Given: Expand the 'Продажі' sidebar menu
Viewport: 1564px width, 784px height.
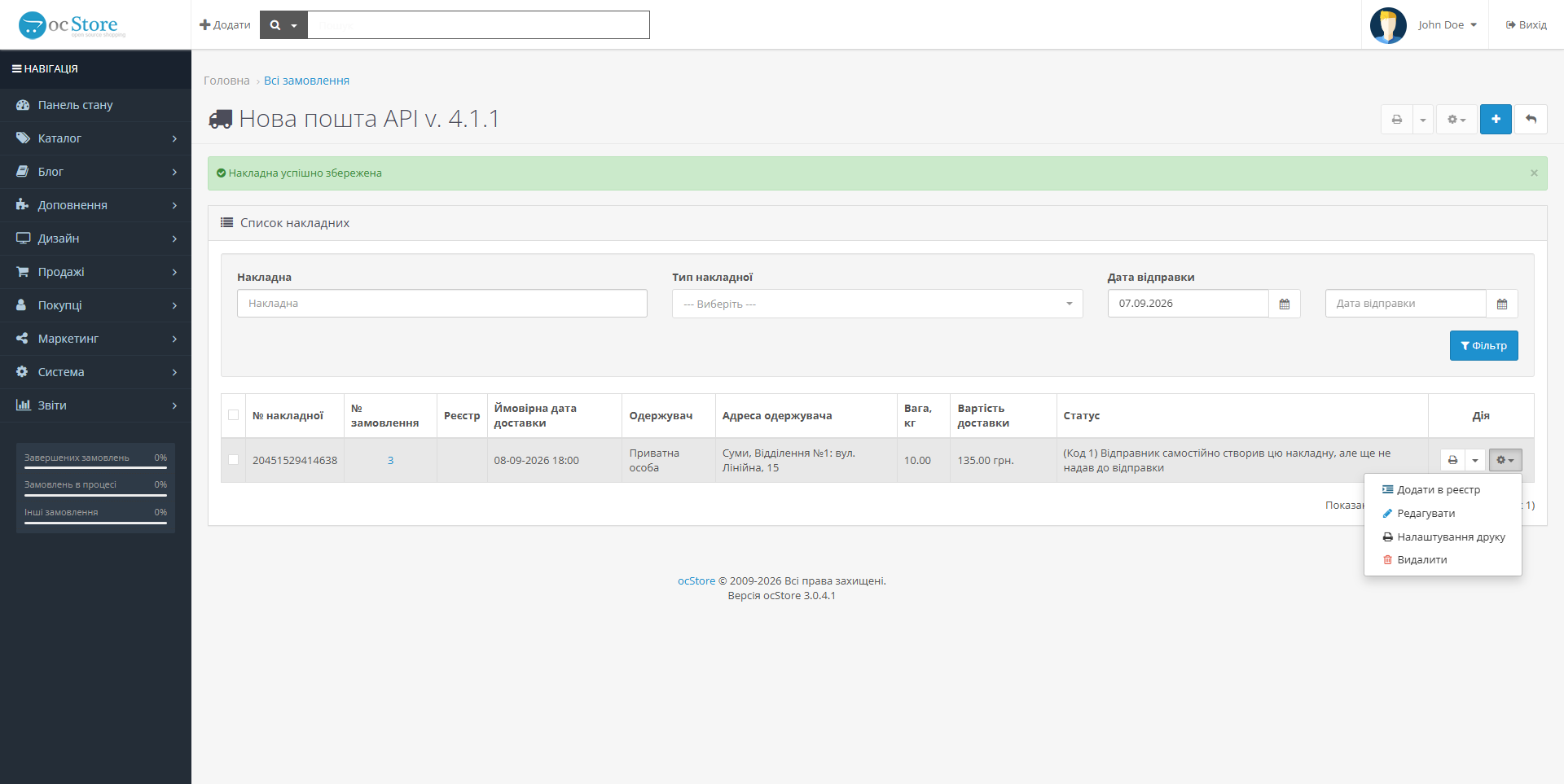Looking at the screenshot, I should [95, 272].
